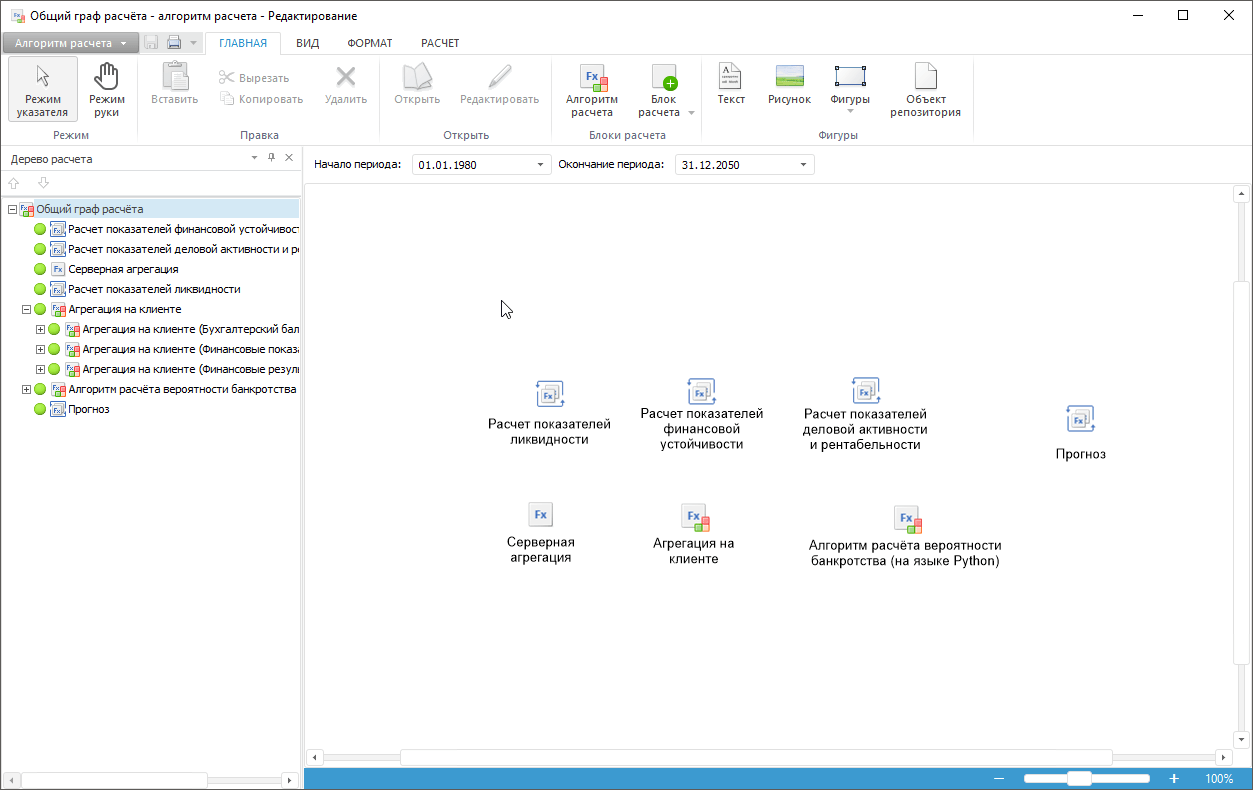Viewport: 1253px width, 790px height.
Task: Open the Блок расчета dropdown arrow
Action: (x=691, y=113)
